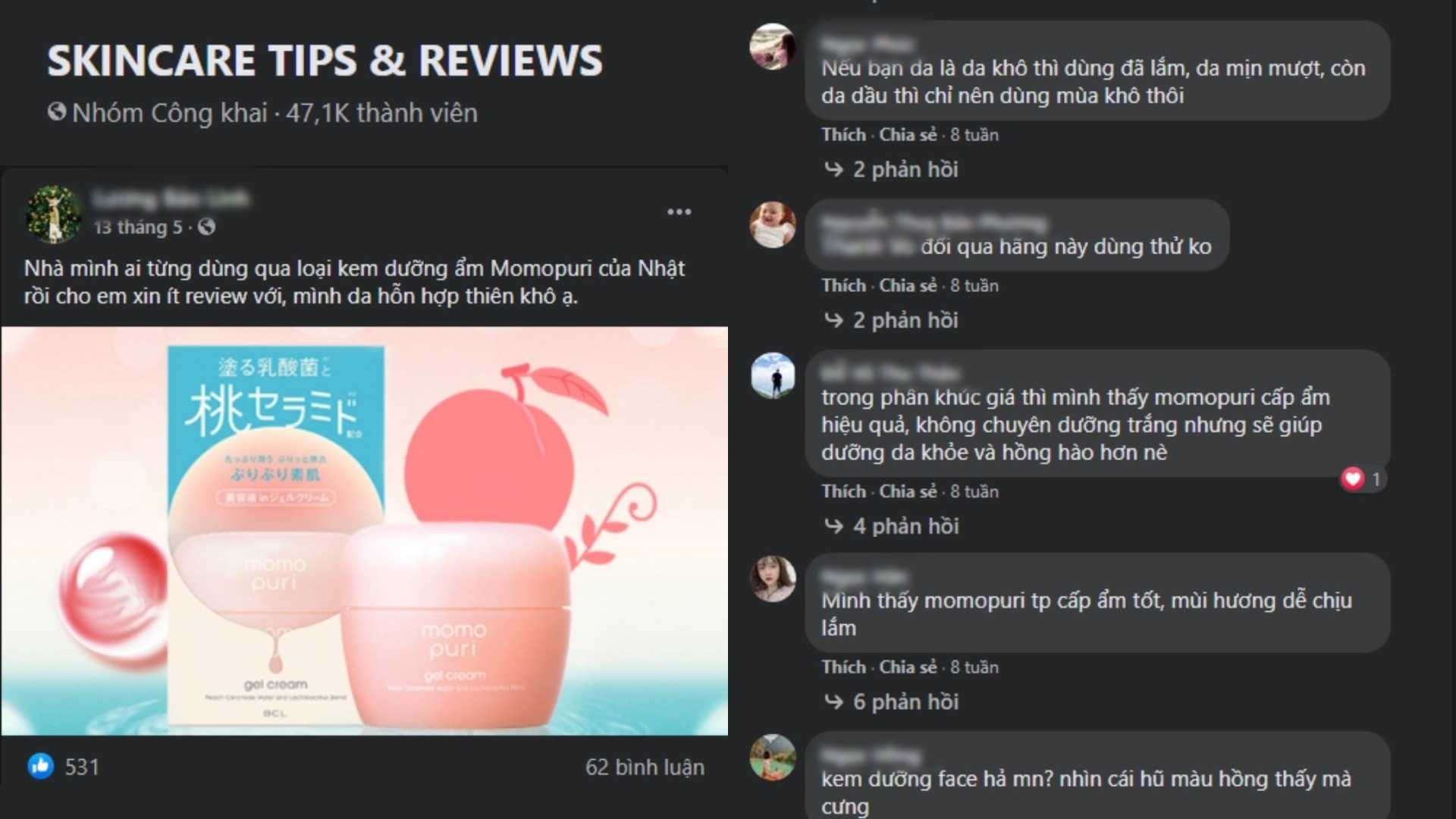The width and height of the screenshot is (1456, 819).
Task: Open the 62 bình luận comments link
Action: tap(645, 767)
